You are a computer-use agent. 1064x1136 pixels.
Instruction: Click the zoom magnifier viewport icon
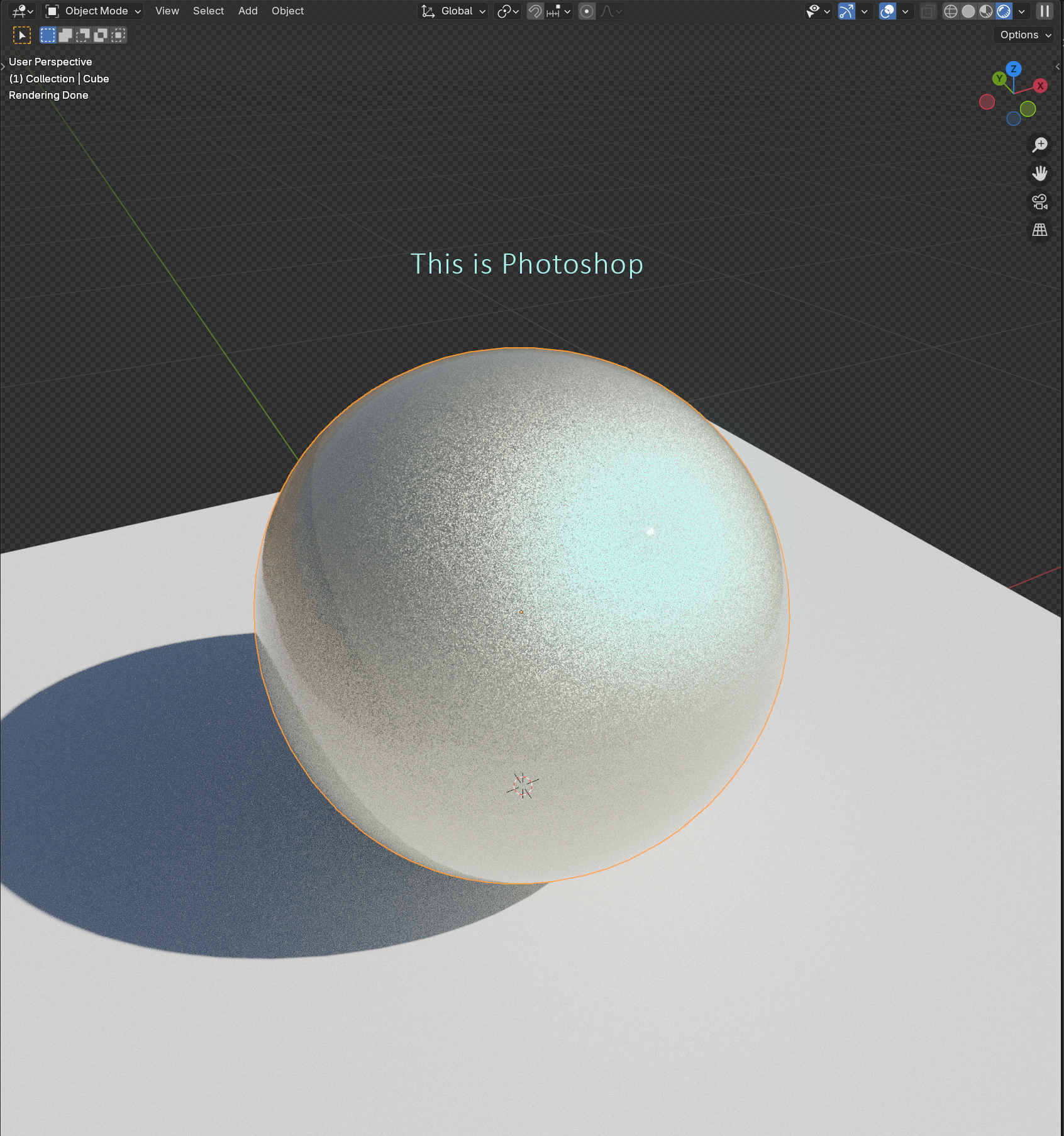(x=1040, y=145)
